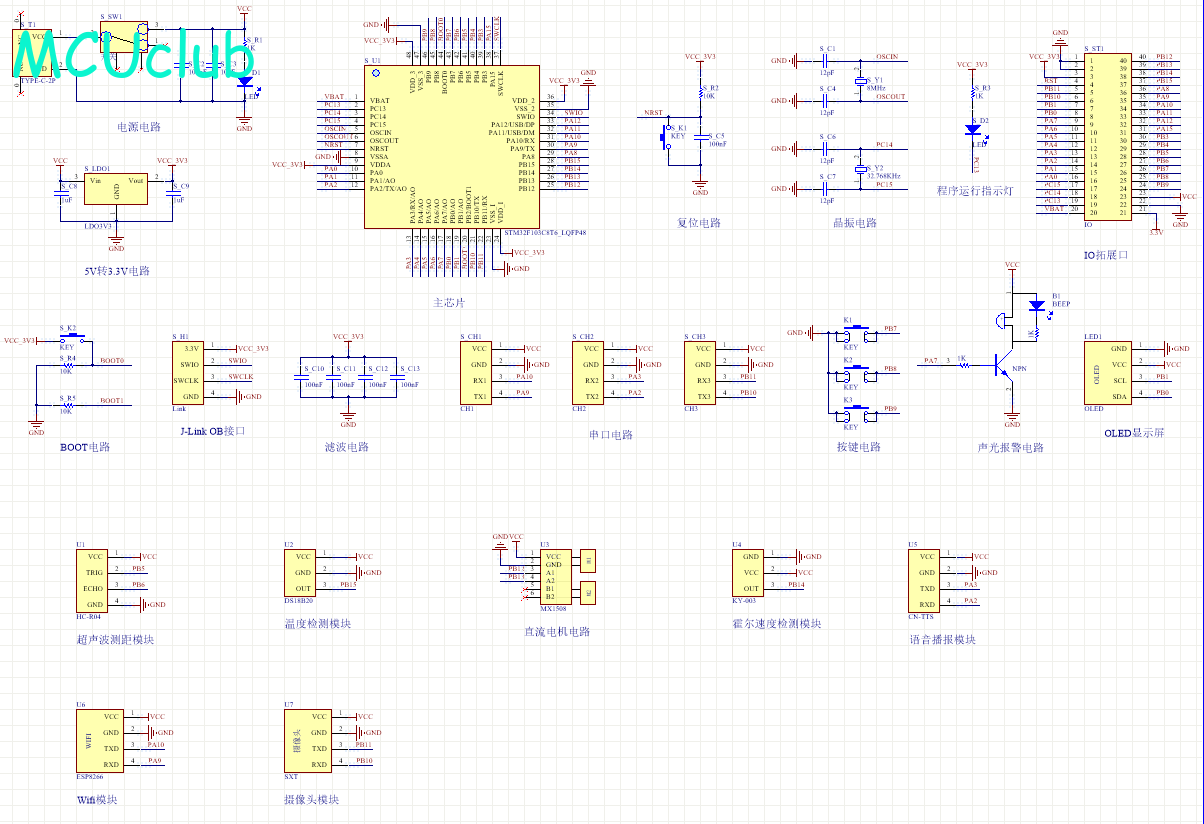Click the 霍尔速度检测模块 label
Screen dimensions: 1204x824
(777, 623)
